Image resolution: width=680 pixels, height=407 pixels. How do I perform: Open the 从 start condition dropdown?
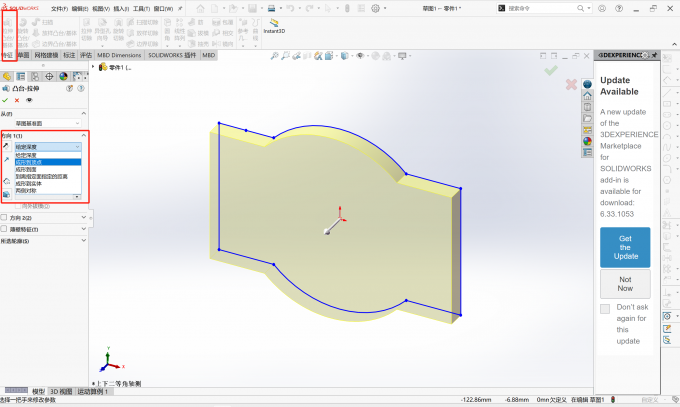point(48,123)
